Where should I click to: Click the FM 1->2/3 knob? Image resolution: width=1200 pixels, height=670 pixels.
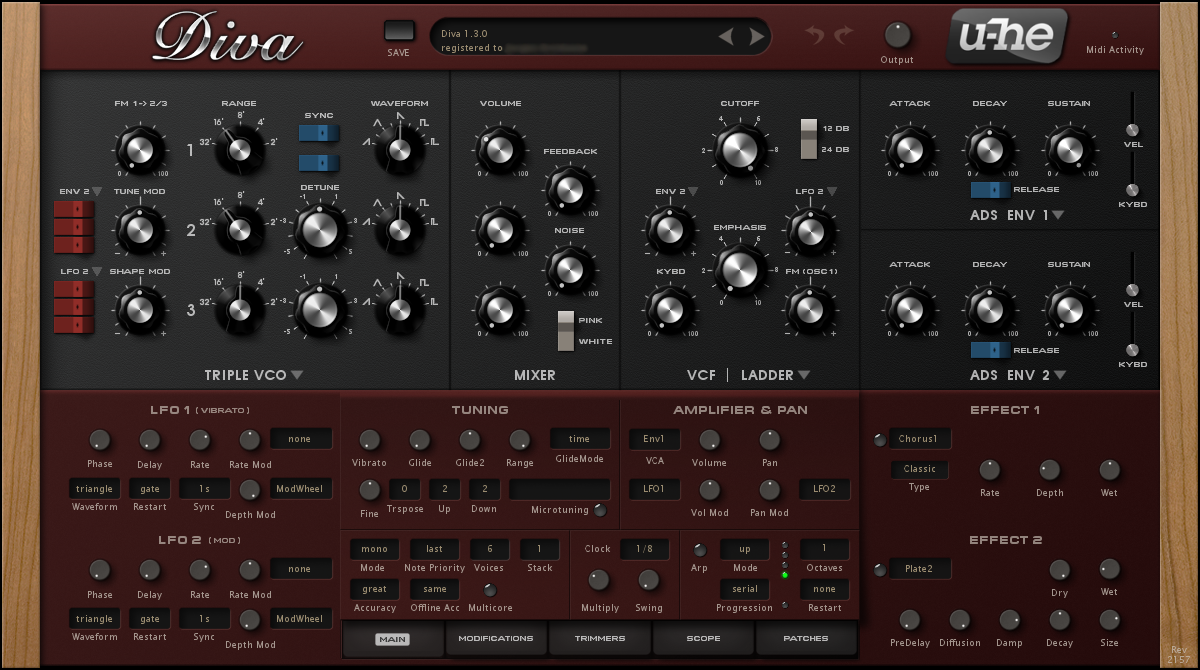click(140, 150)
